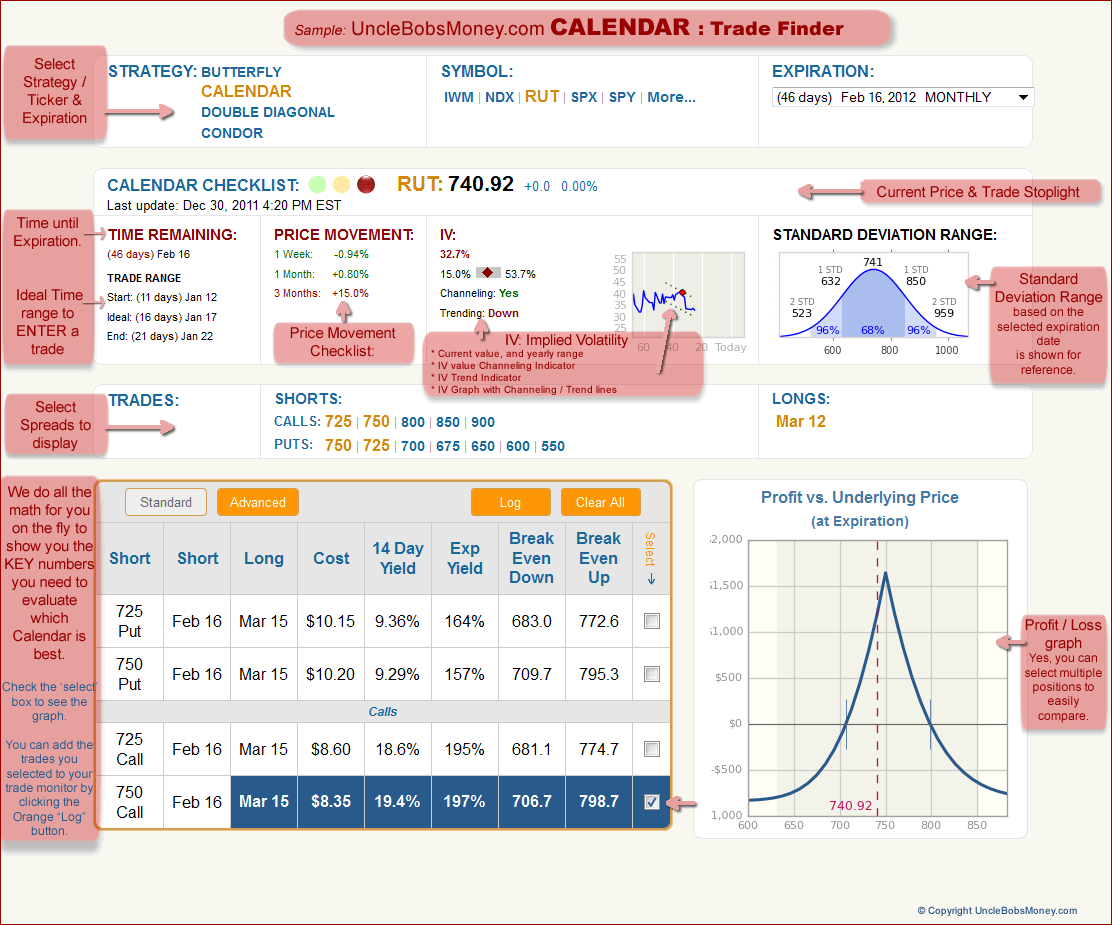
Task: Click the Select column down arrow
Action: (x=651, y=579)
